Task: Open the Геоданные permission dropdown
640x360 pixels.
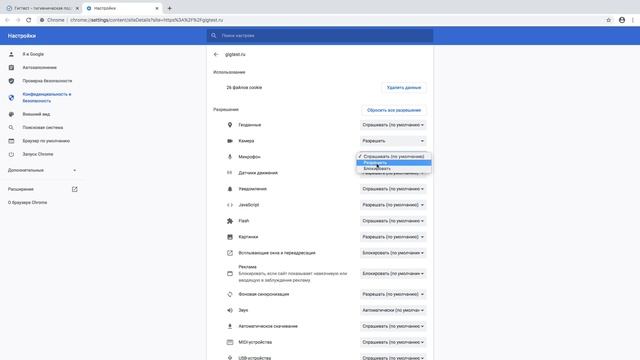Action: pyautogui.click(x=393, y=125)
